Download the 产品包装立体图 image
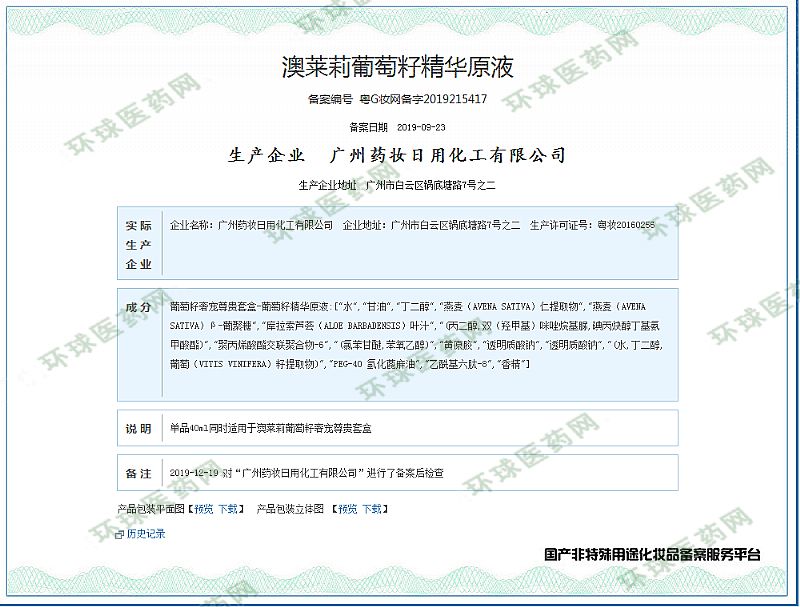 click(372, 509)
